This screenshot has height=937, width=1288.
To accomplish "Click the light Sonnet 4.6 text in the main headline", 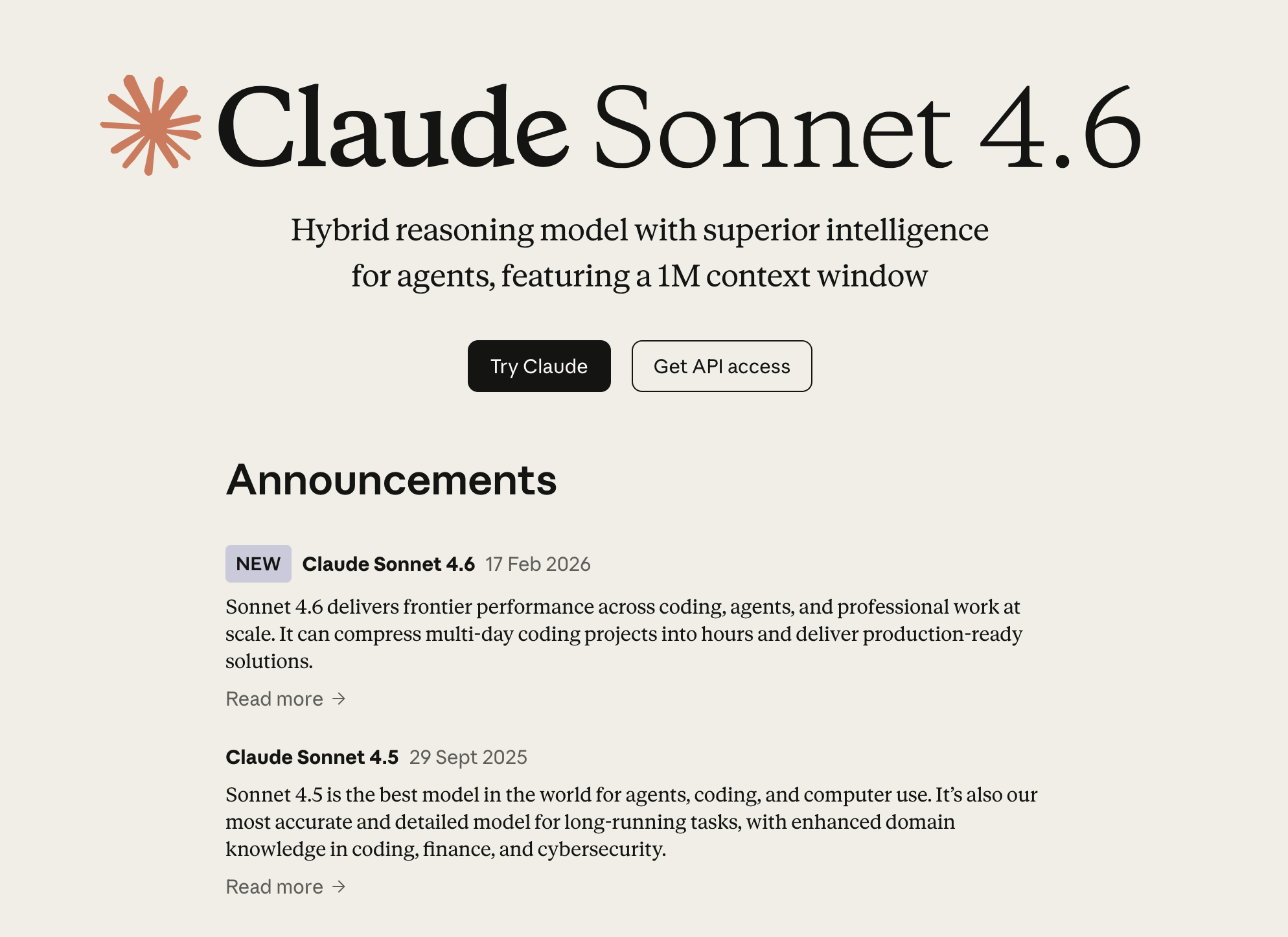I will click(866, 126).
